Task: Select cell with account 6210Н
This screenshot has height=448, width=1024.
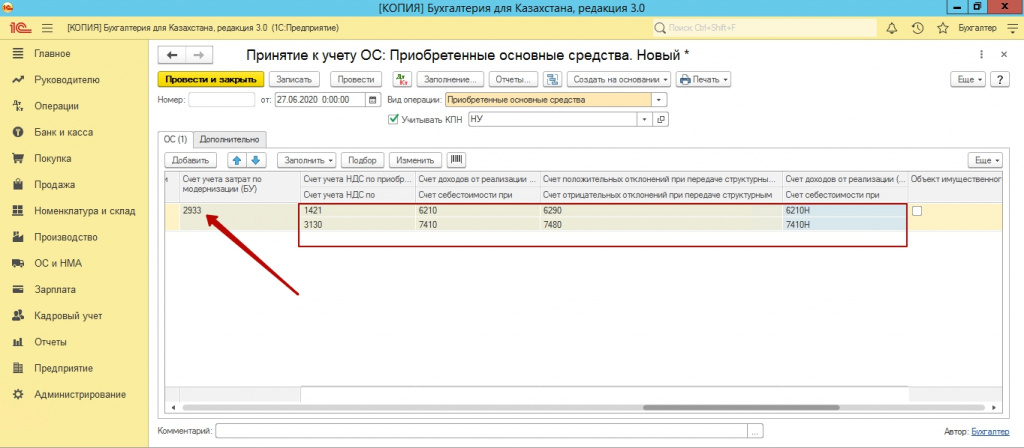Action: [x=844, y=211]
